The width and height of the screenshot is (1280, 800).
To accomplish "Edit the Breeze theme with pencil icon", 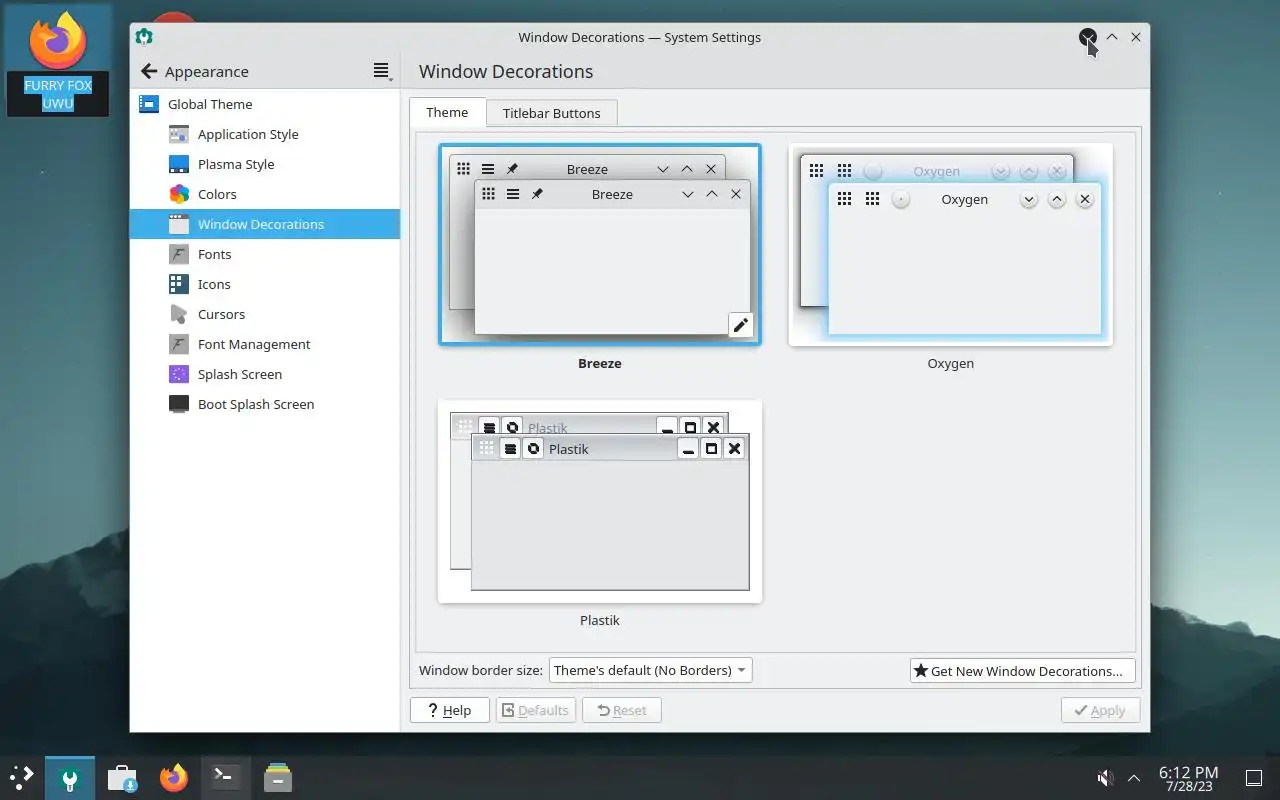I will pos(740,325).
